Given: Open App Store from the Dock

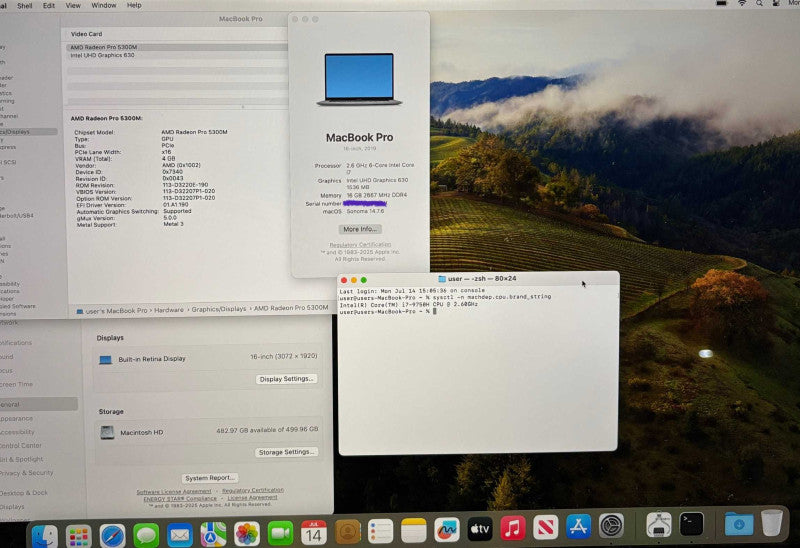Looking at the screenshot, I should (x=578, y=526).
